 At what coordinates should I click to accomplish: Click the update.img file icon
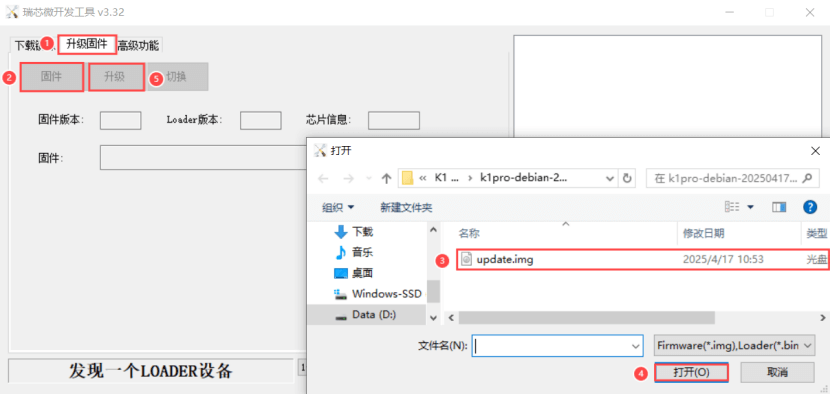tap(466, 259)
